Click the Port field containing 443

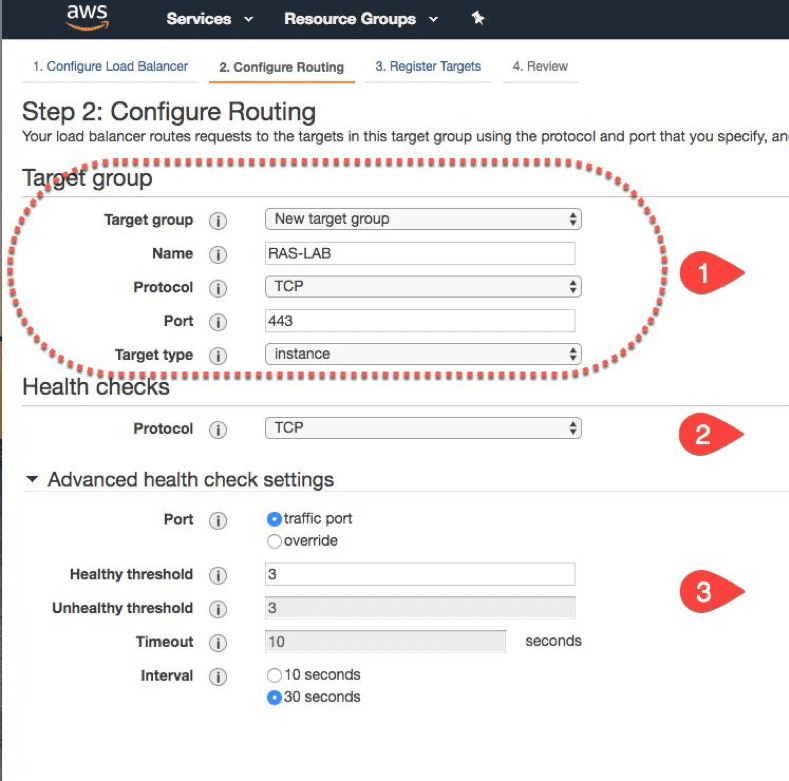(420, 321)
